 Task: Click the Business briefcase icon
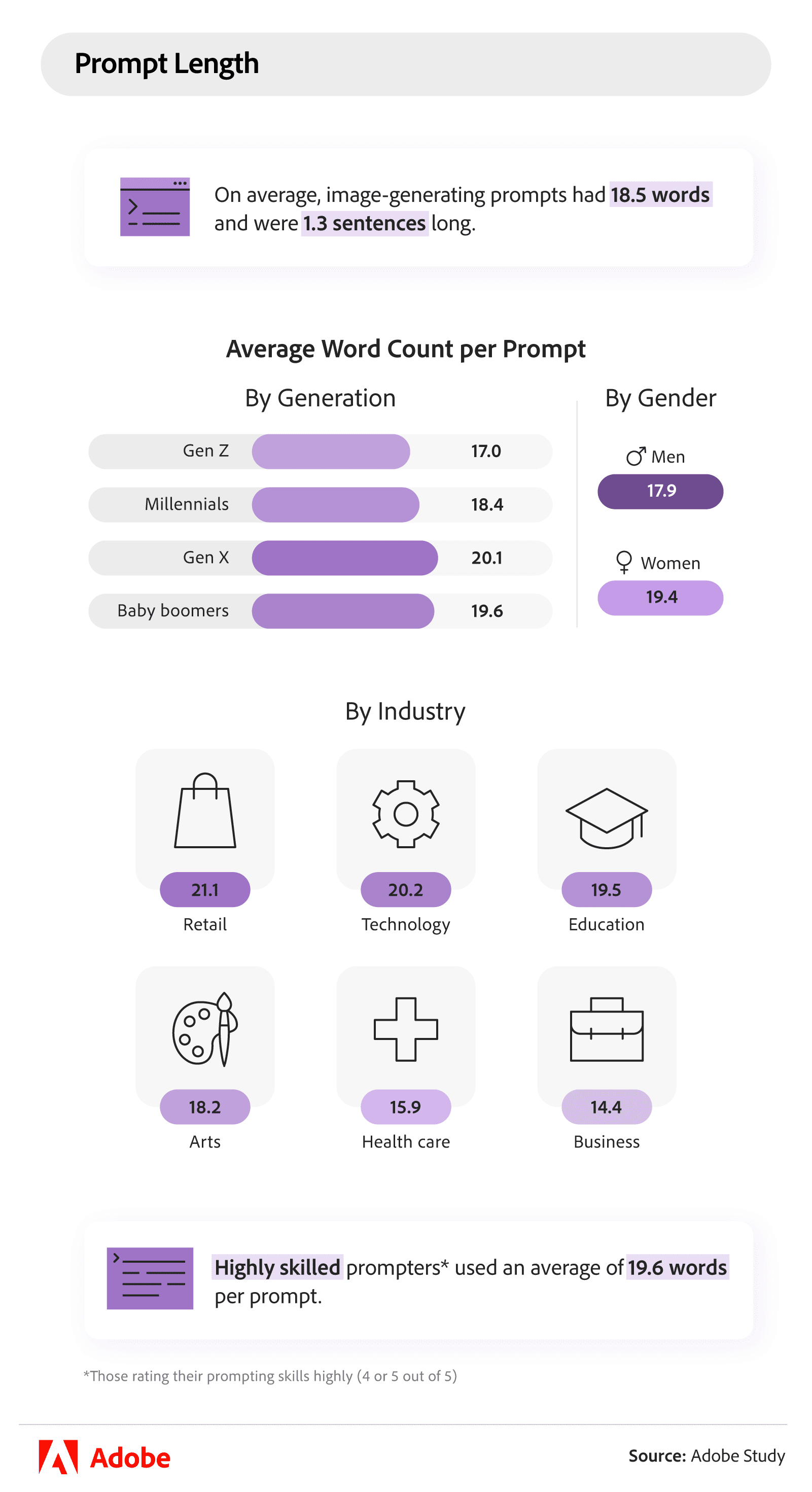coord(606,1029)
